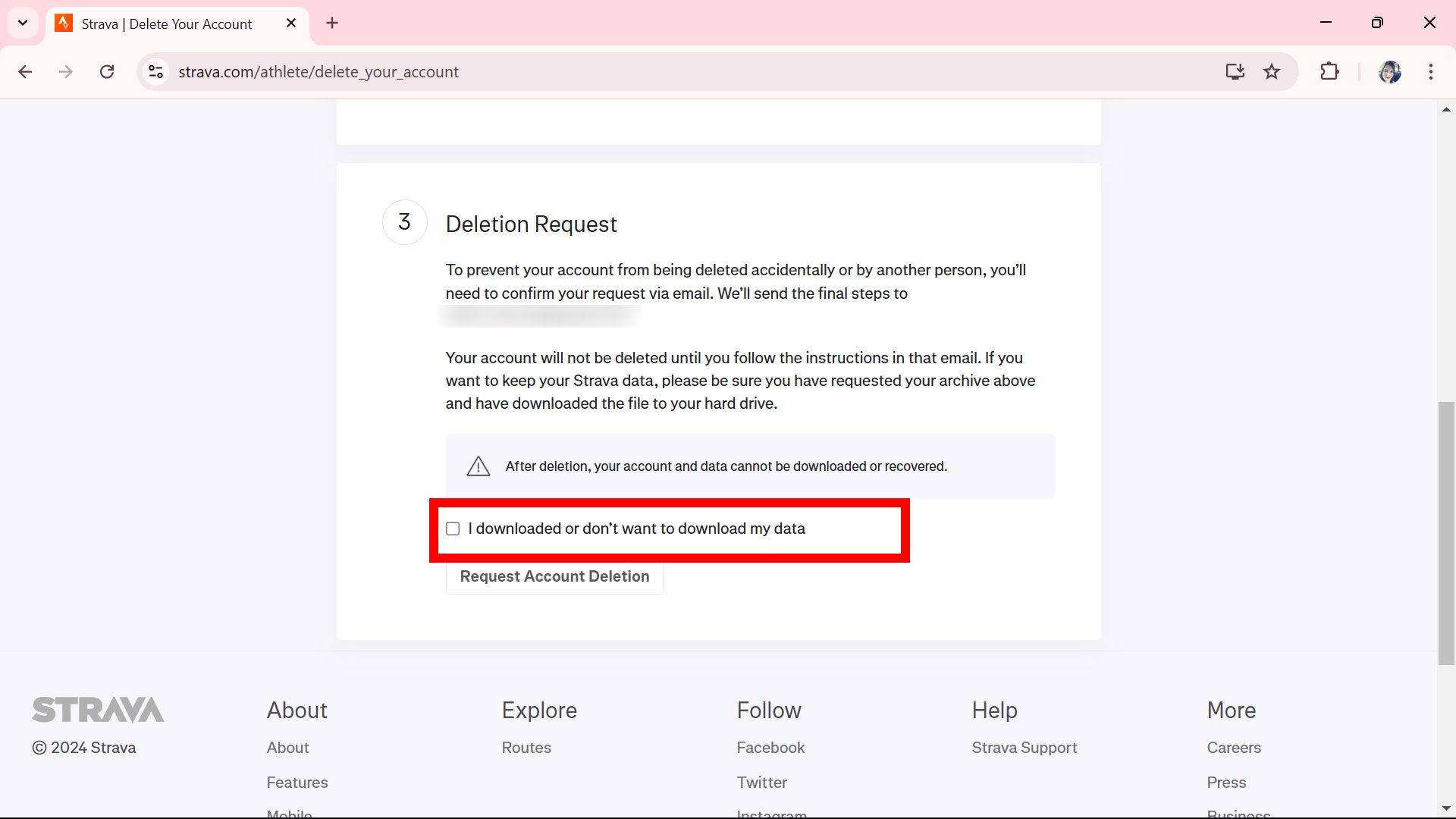Select the Strava Delete Your Account tab

tap(167, 24)
